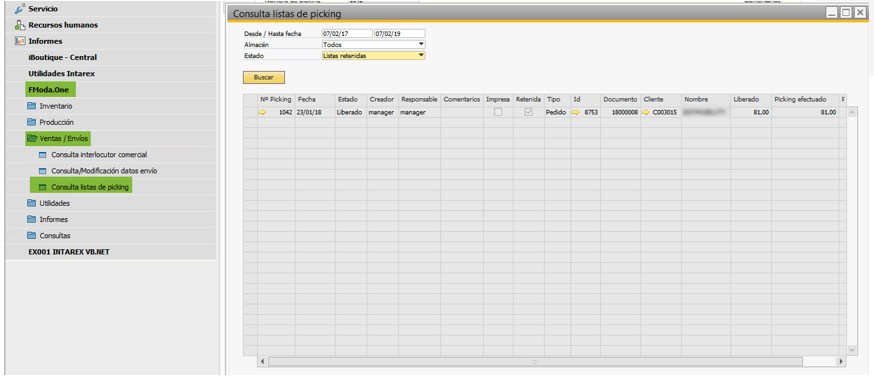
Task: Click the Tipo cell Pedido
Action: (x=558, y=112)
